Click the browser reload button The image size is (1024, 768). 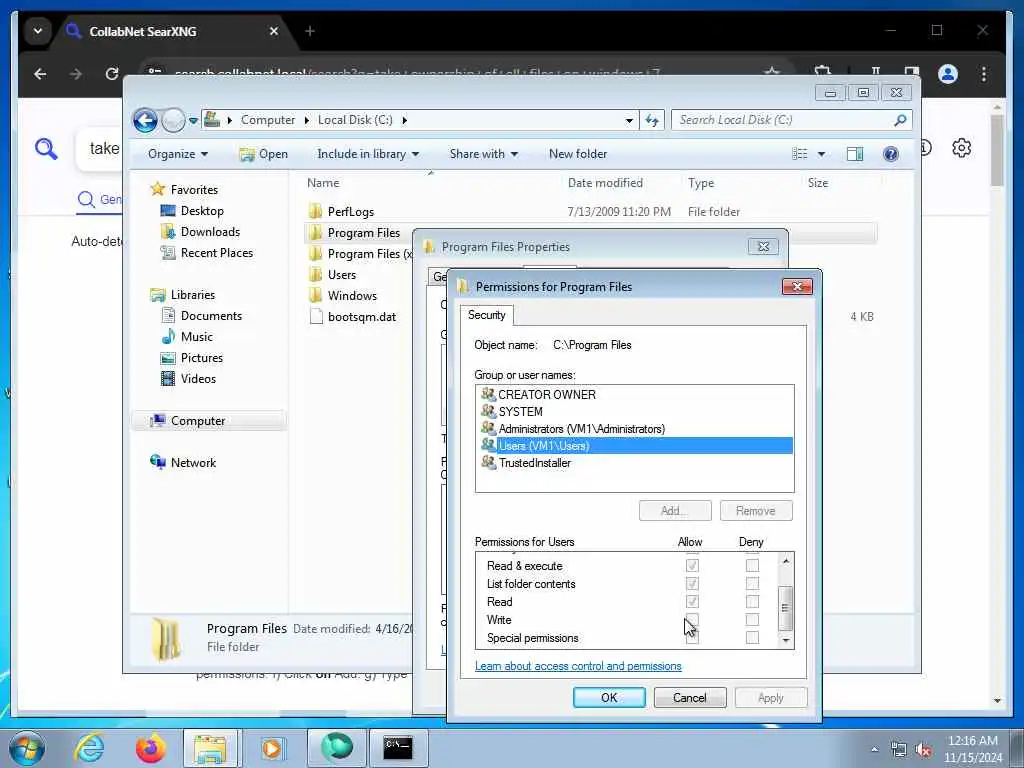112,74
